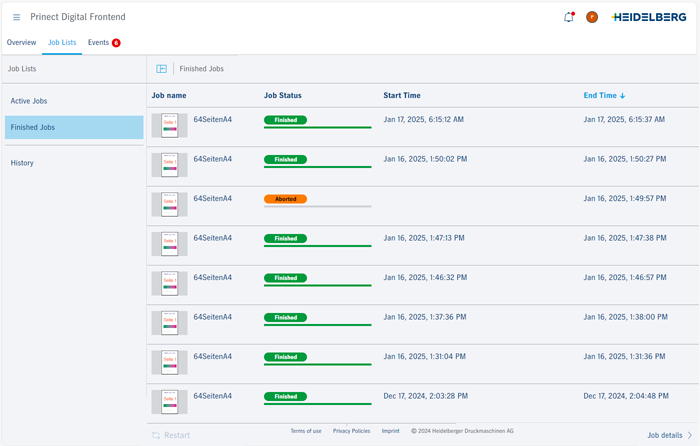Open the Terms of use link
This screenshot has width=700, height=446.
(306, 431)
